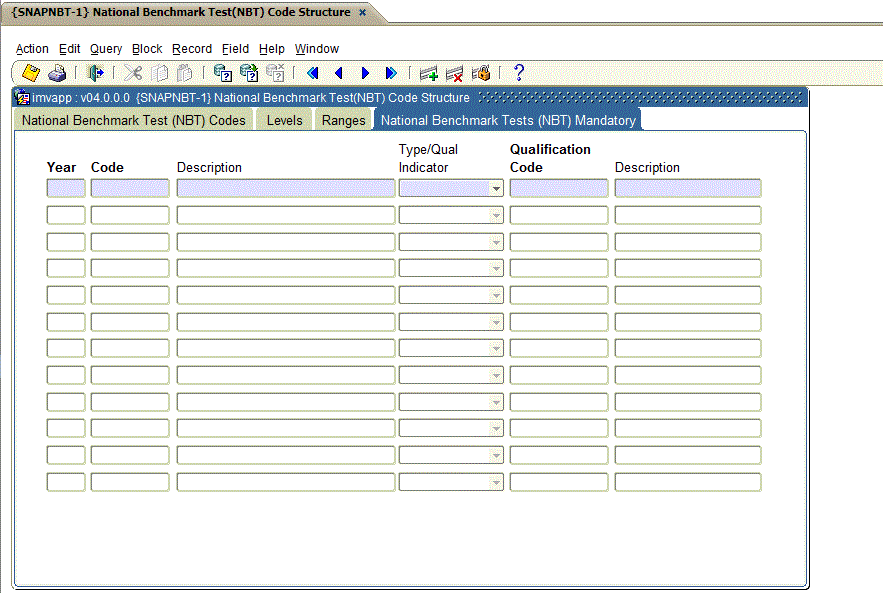This screenshot has height=596, width=883.
Task: Go to the first record using the double-left arrow
Action: pos(312,73)
